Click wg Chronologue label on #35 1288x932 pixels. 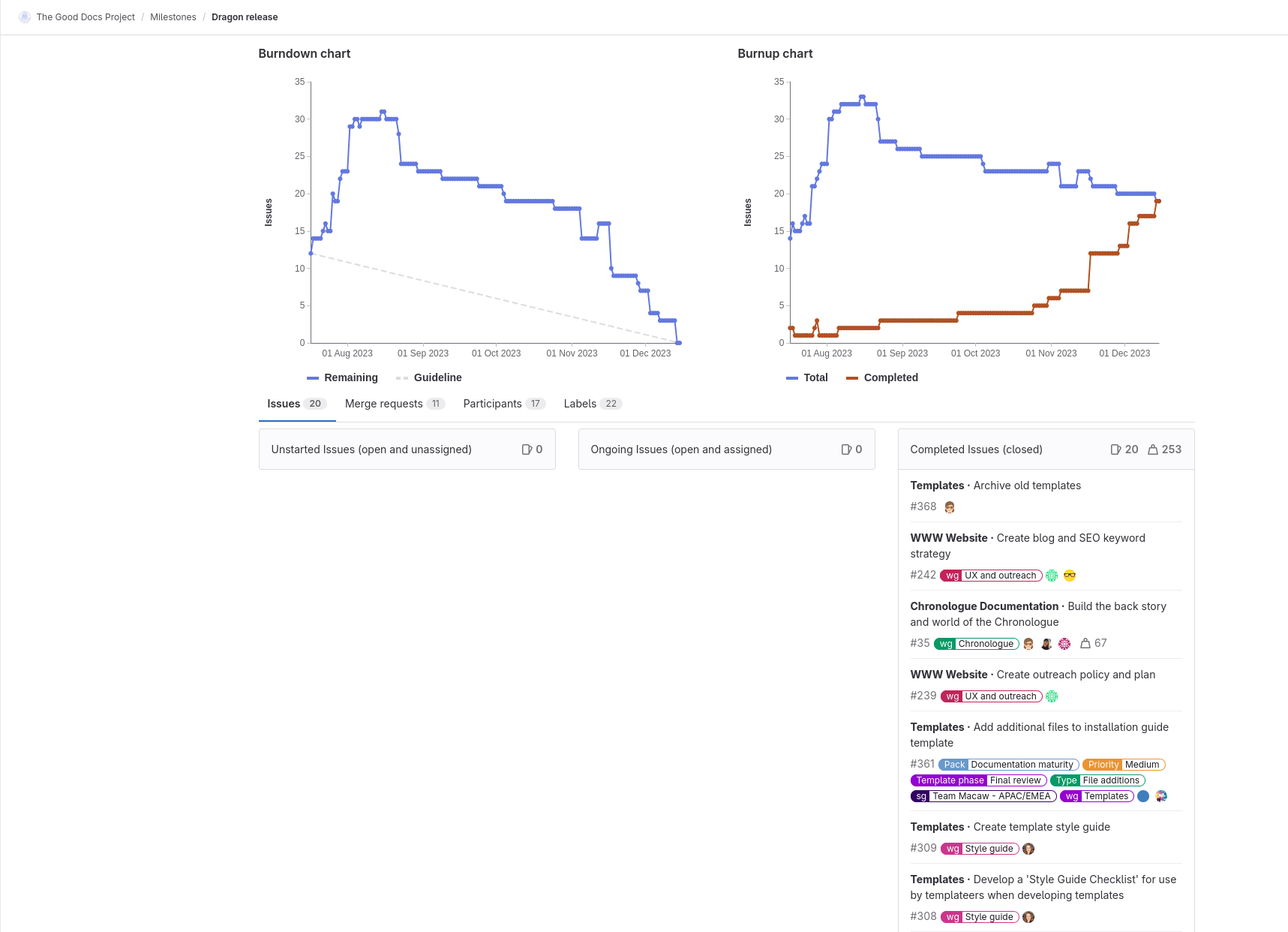pos(977,644)
